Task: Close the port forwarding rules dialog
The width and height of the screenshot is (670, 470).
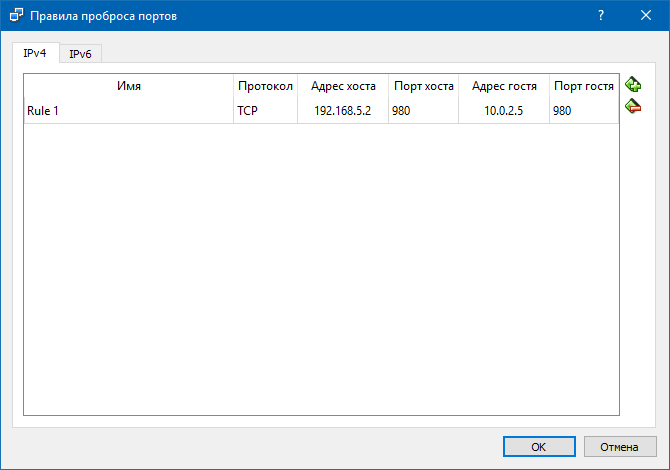Action: [645, 16]
